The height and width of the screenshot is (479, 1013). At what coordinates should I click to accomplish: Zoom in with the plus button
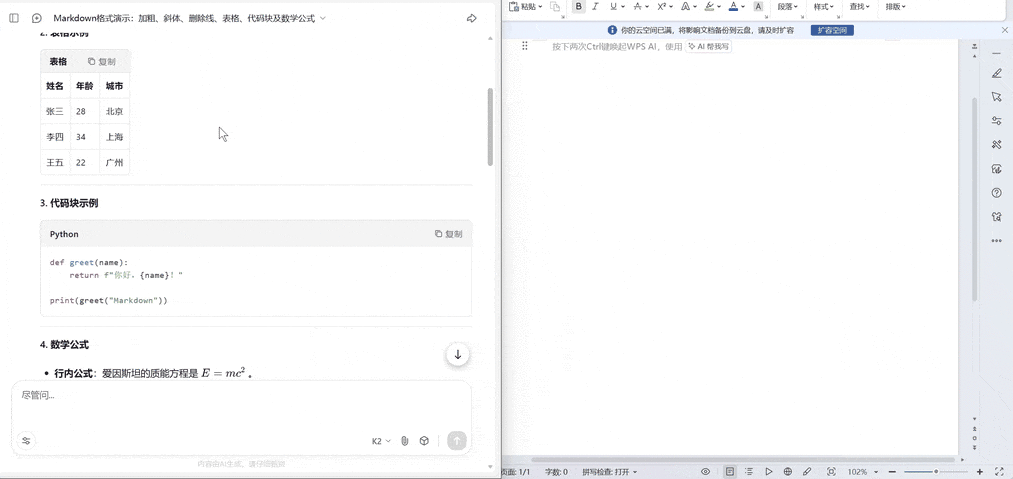[980, 472]
